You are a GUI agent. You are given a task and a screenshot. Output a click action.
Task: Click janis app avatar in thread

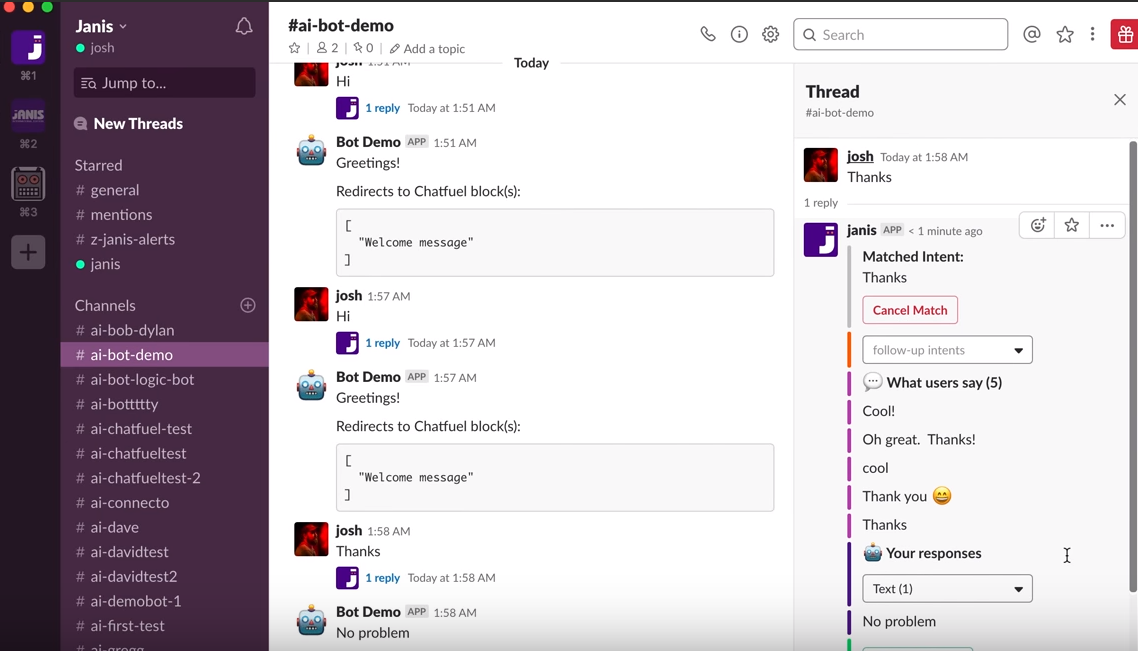tap(821, 239)
